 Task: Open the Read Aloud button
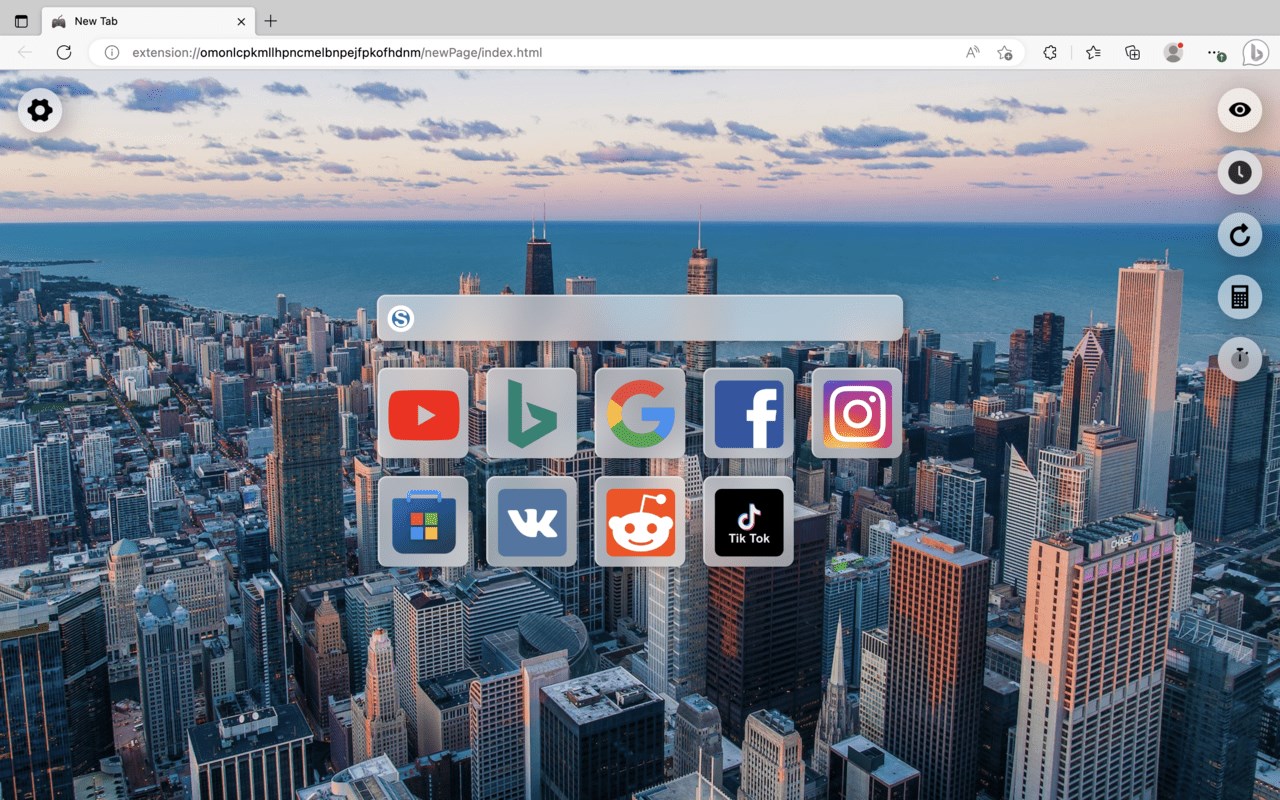coord(972,52)
